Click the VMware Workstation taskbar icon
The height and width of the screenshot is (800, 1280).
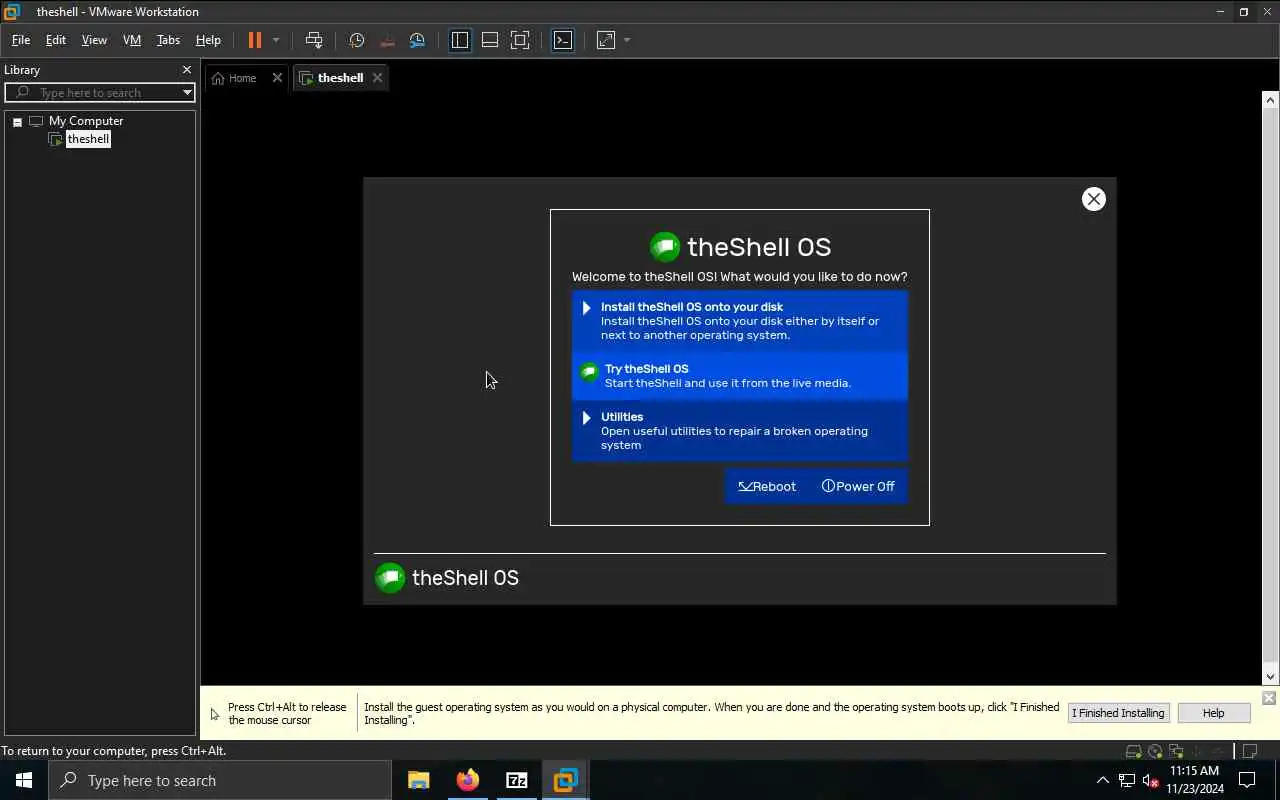tap(565, 780)
